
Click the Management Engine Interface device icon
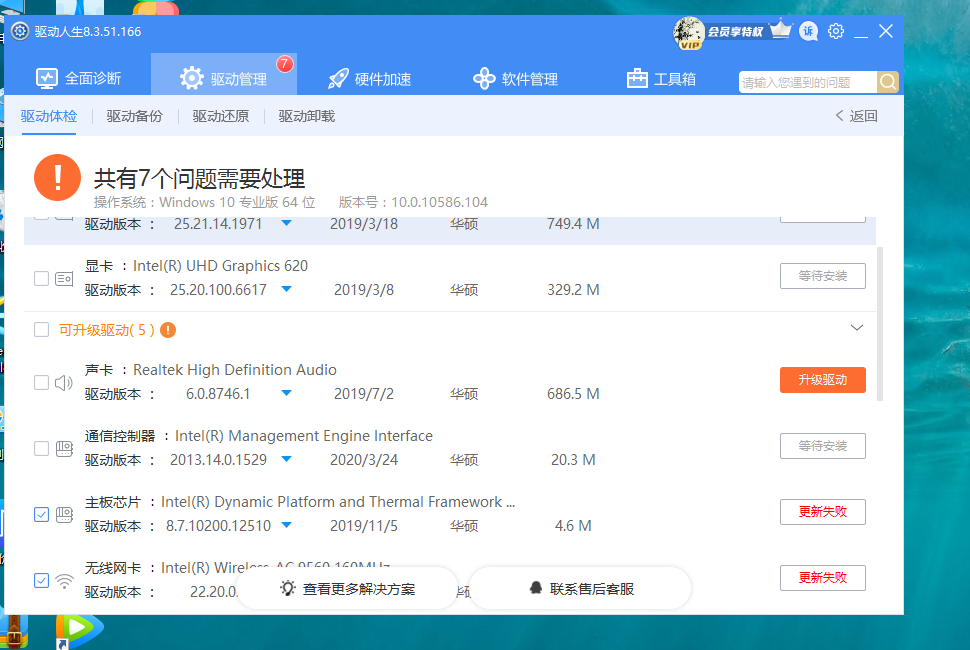pyautogui.click(x=64, y=448)
